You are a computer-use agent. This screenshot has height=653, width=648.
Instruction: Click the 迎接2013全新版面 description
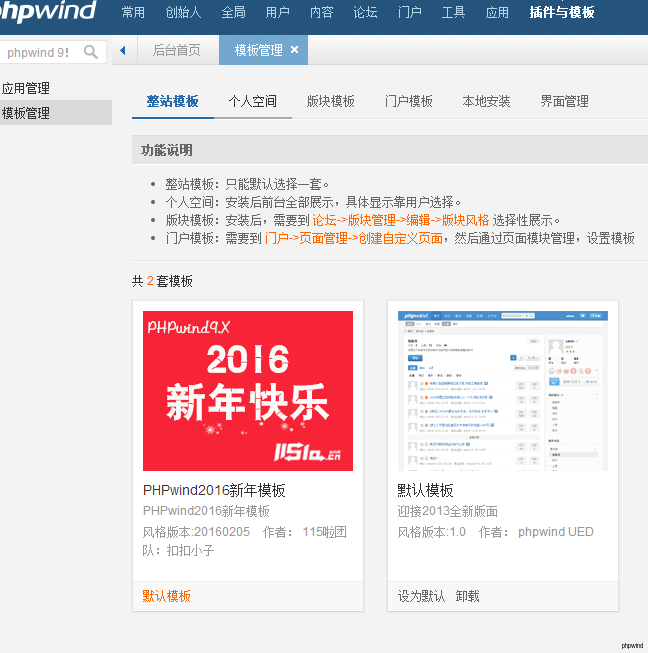coord(448,511)
